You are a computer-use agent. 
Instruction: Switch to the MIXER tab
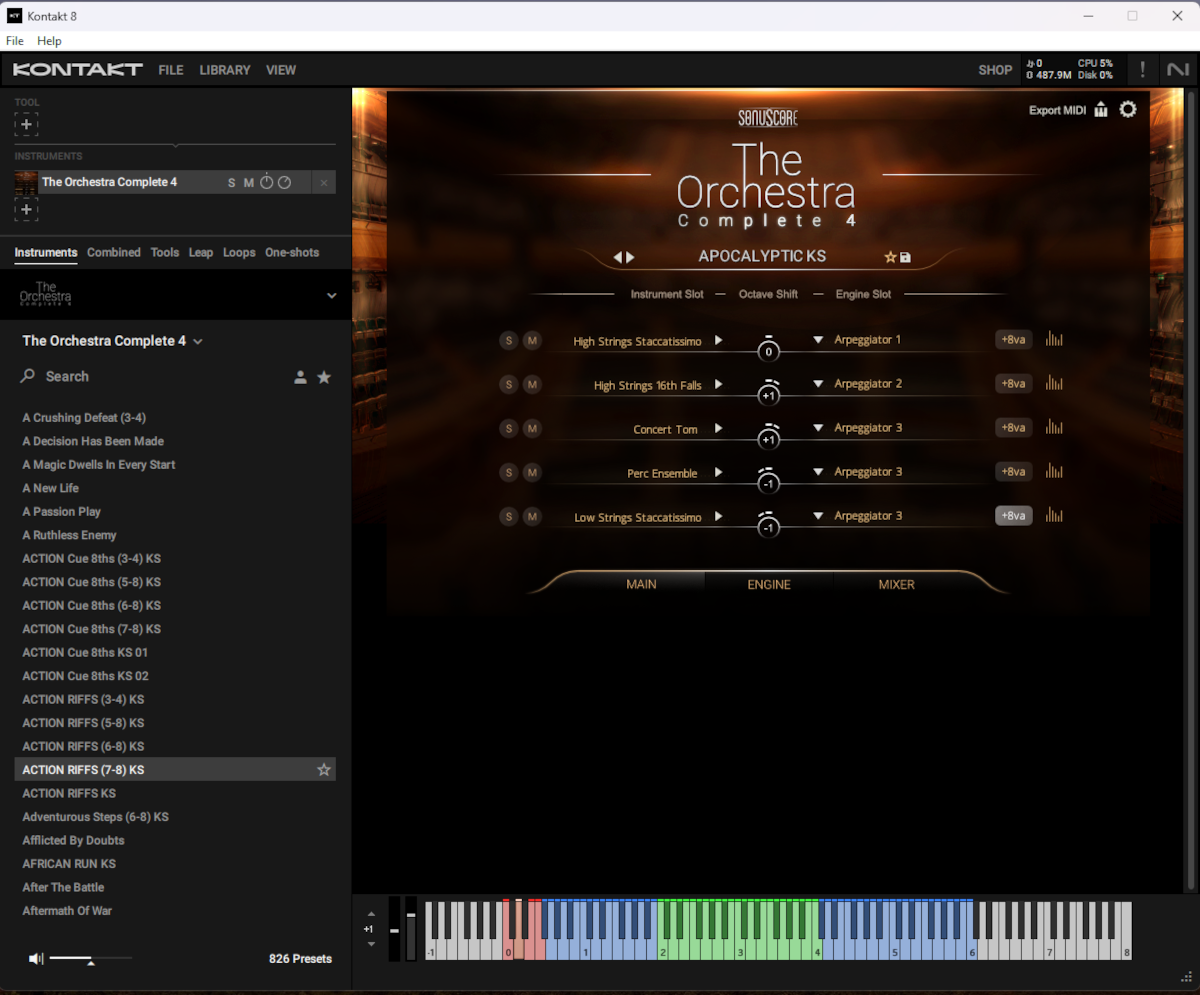click(x=896, y=585)
